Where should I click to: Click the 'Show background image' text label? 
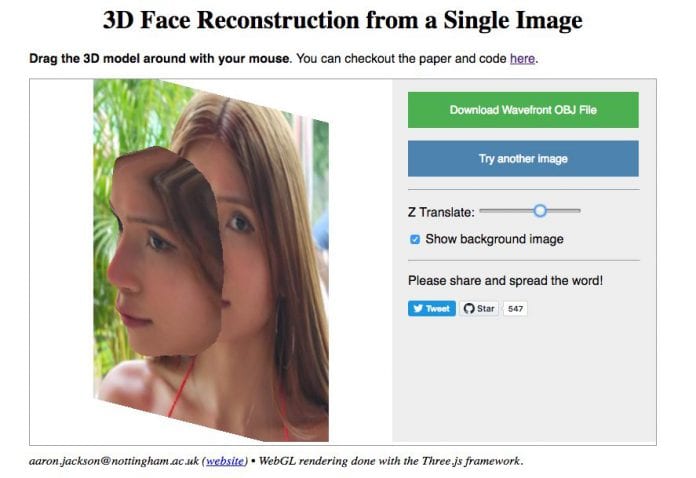(494, 240)
